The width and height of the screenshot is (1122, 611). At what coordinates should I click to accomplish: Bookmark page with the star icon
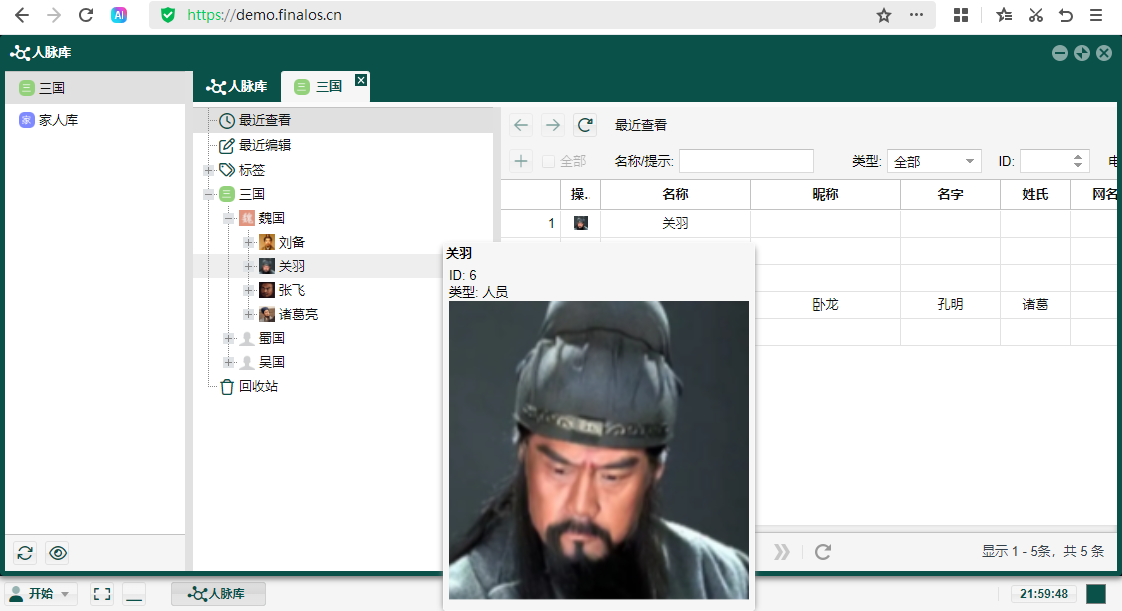pos(884,15)
